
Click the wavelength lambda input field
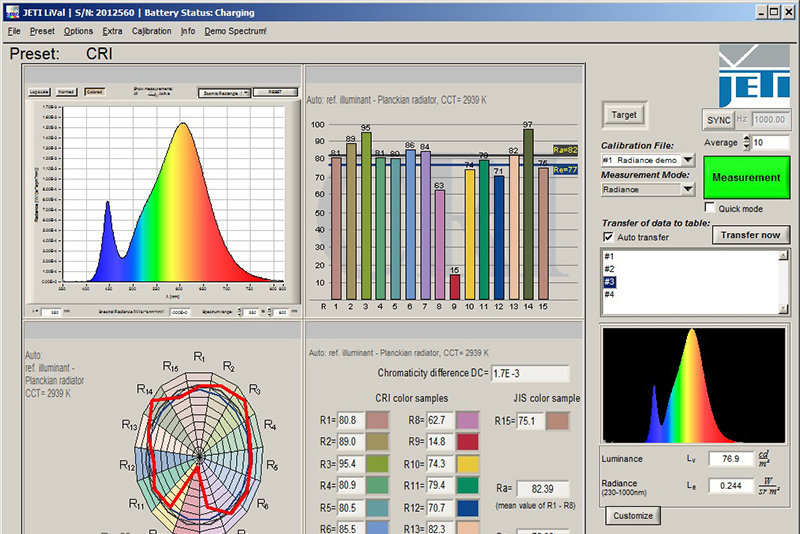tap(51, 312)
